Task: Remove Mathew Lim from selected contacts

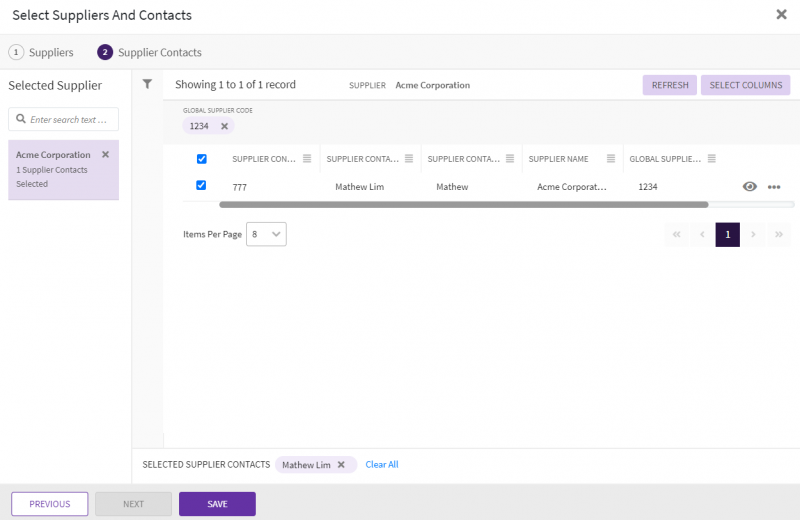Action: [341, 465]
